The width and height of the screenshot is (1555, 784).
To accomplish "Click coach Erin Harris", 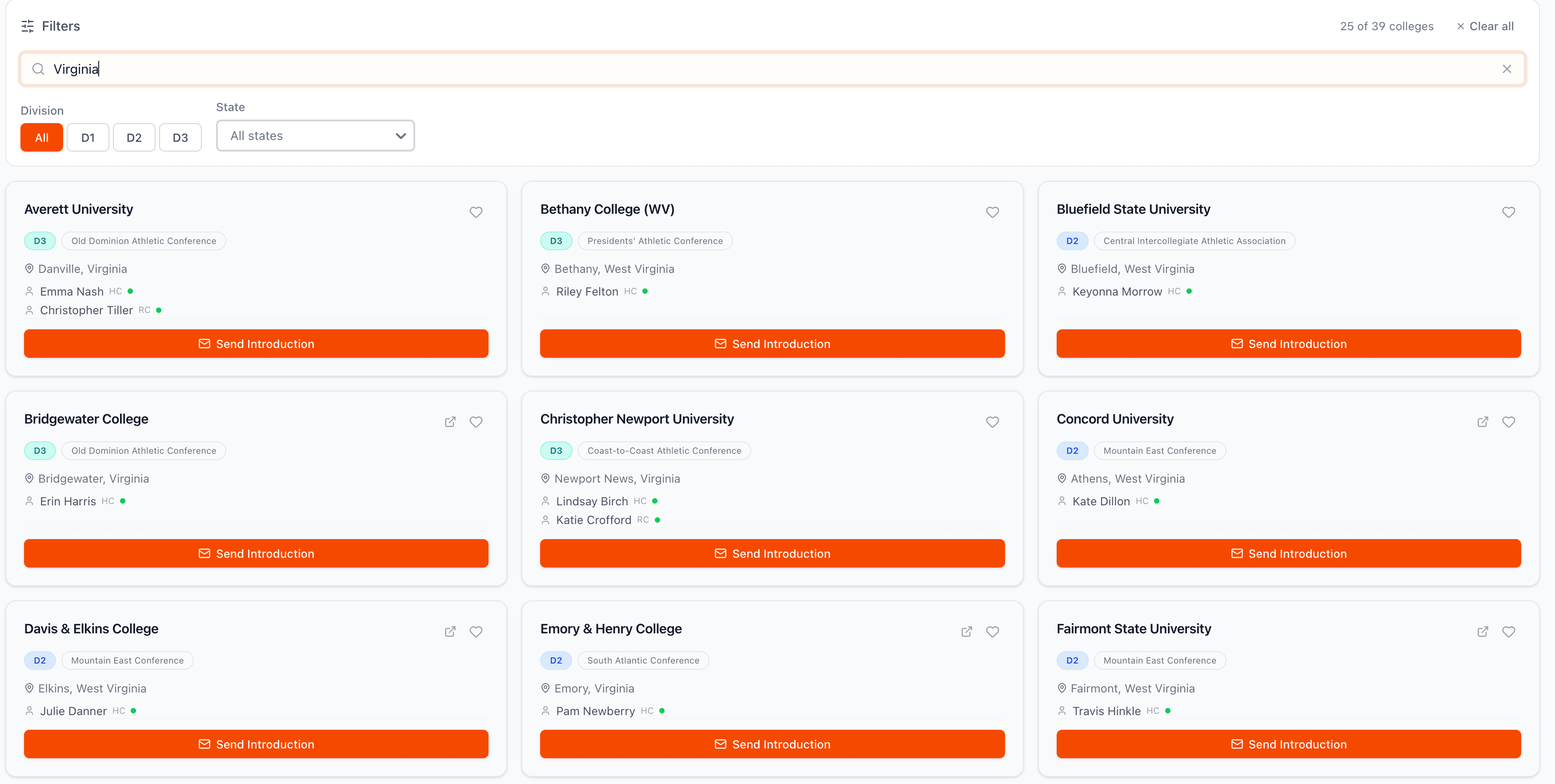I will click(68, 501).
